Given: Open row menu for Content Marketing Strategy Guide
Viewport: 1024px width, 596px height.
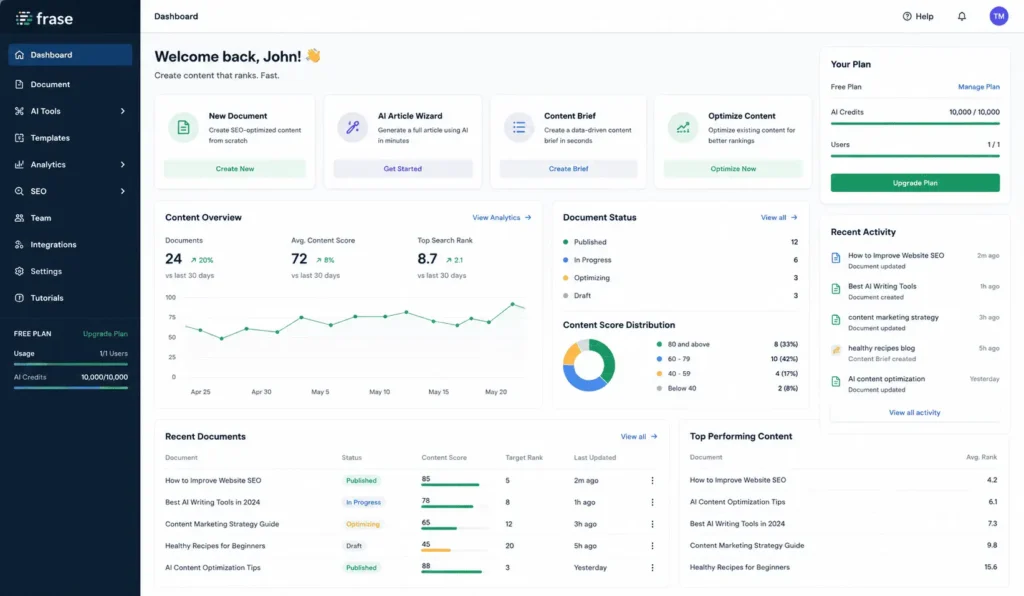Looking at the screenshot, I should [x=652, y=524].
